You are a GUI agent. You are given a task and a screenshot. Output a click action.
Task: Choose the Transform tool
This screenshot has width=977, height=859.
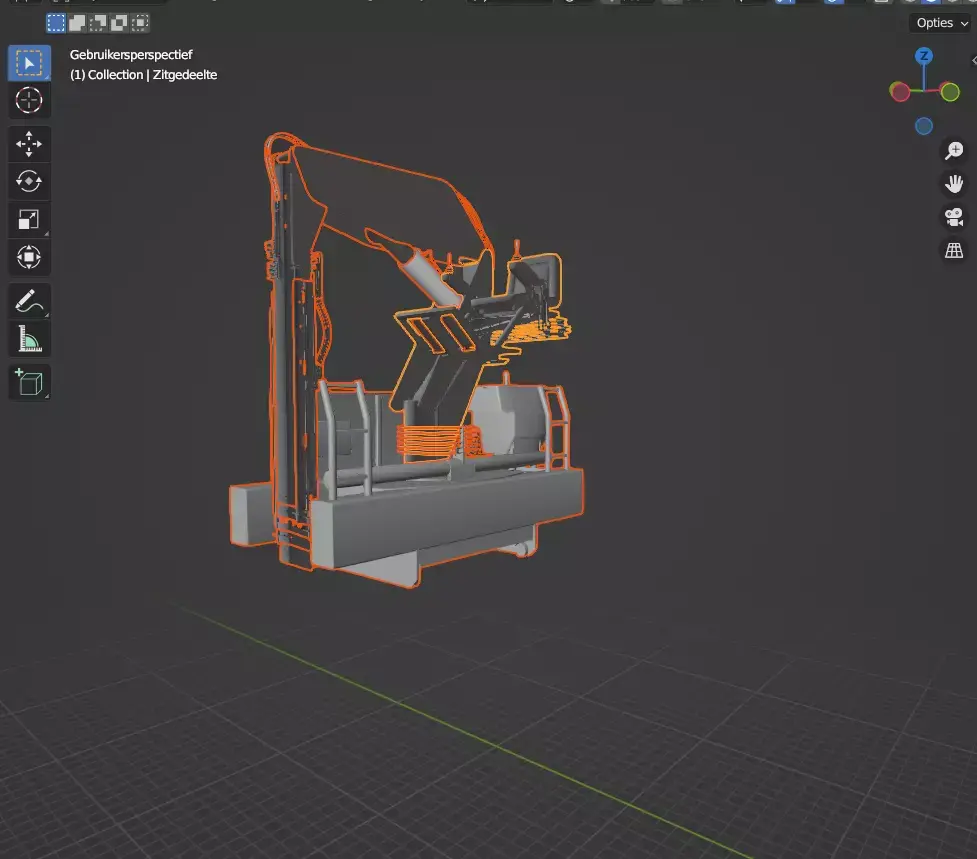29,257
